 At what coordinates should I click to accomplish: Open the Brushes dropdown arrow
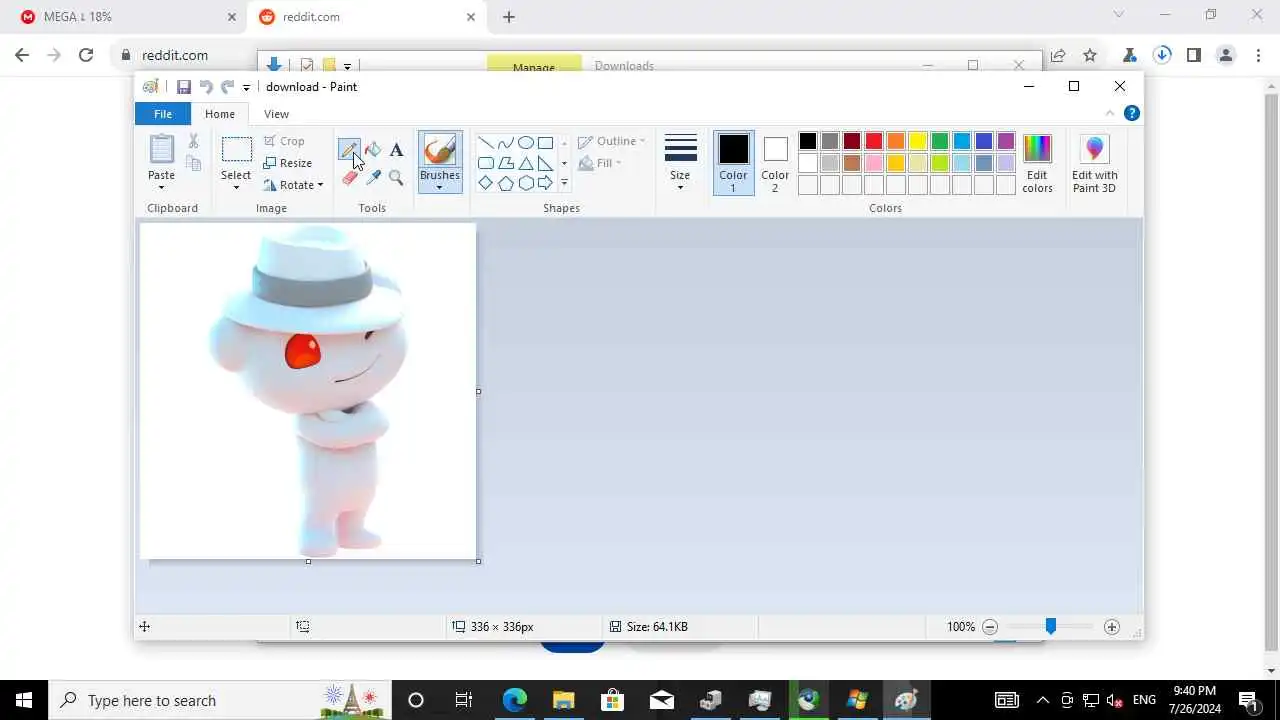[439, 188]
